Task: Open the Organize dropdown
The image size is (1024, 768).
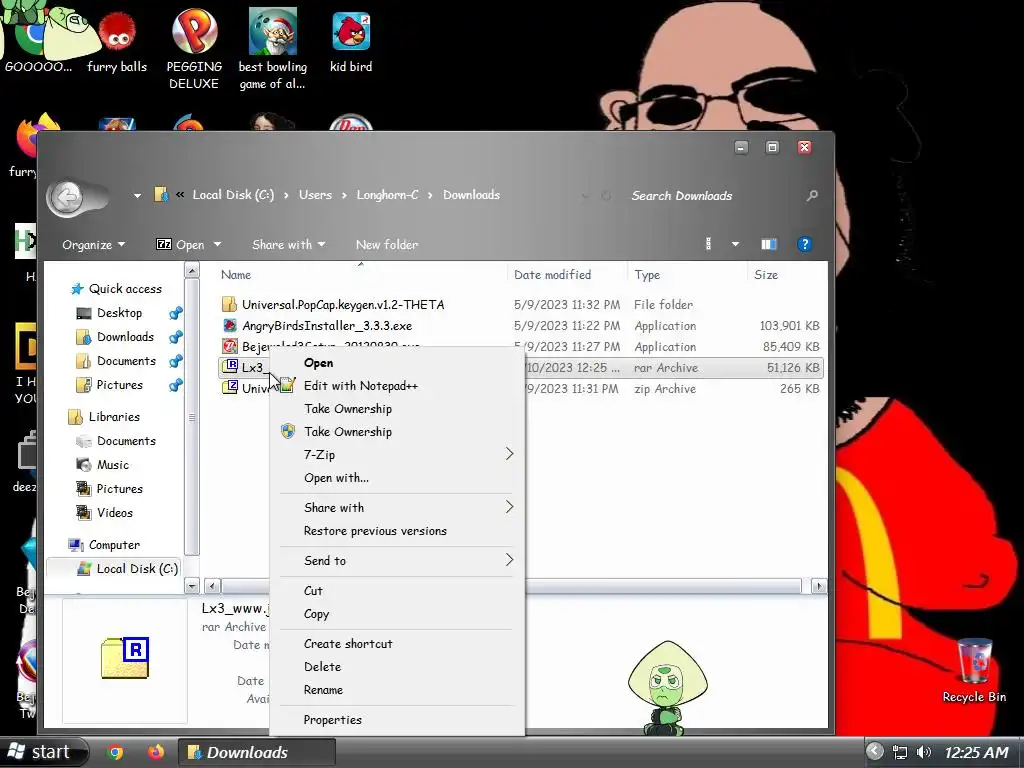Action: [93, 245]
